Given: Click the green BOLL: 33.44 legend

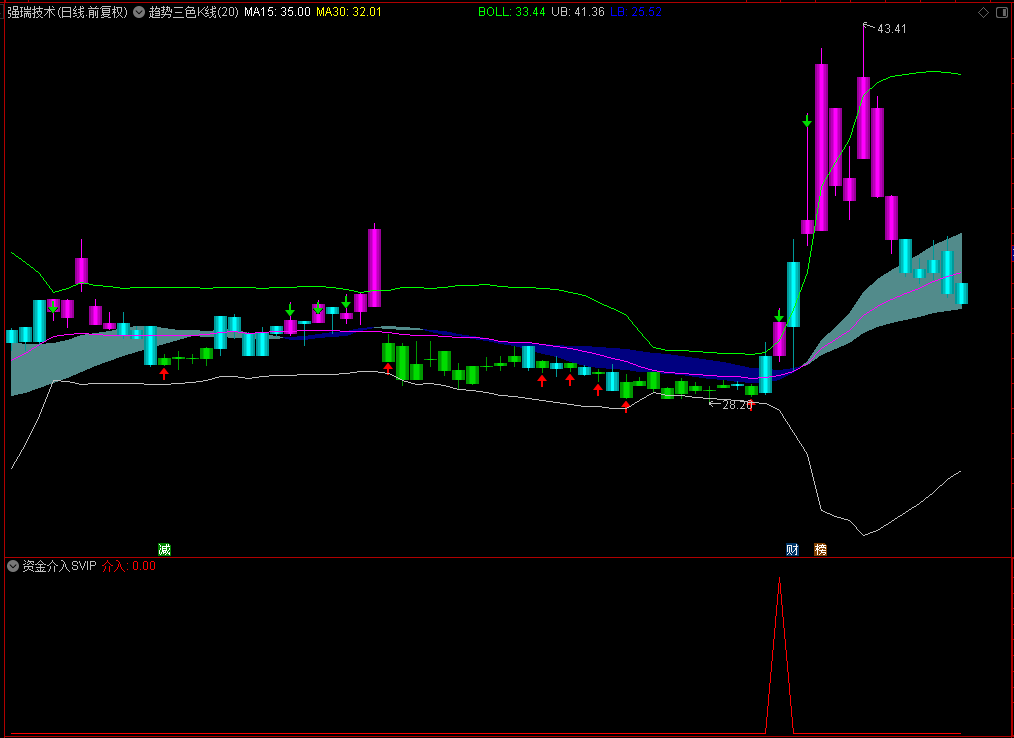Looking at the screenshot, I should click(512, 12).
